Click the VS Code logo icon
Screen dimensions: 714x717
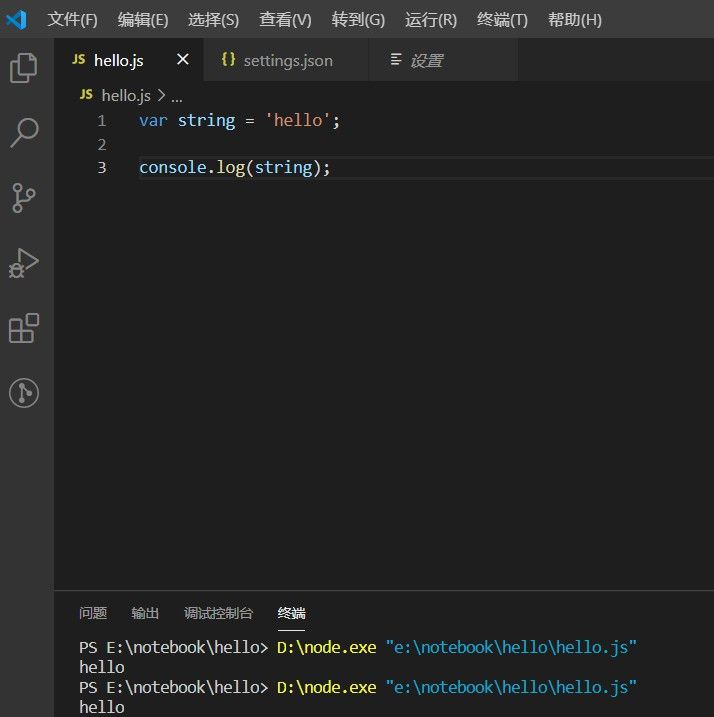[x=17, y=20]
